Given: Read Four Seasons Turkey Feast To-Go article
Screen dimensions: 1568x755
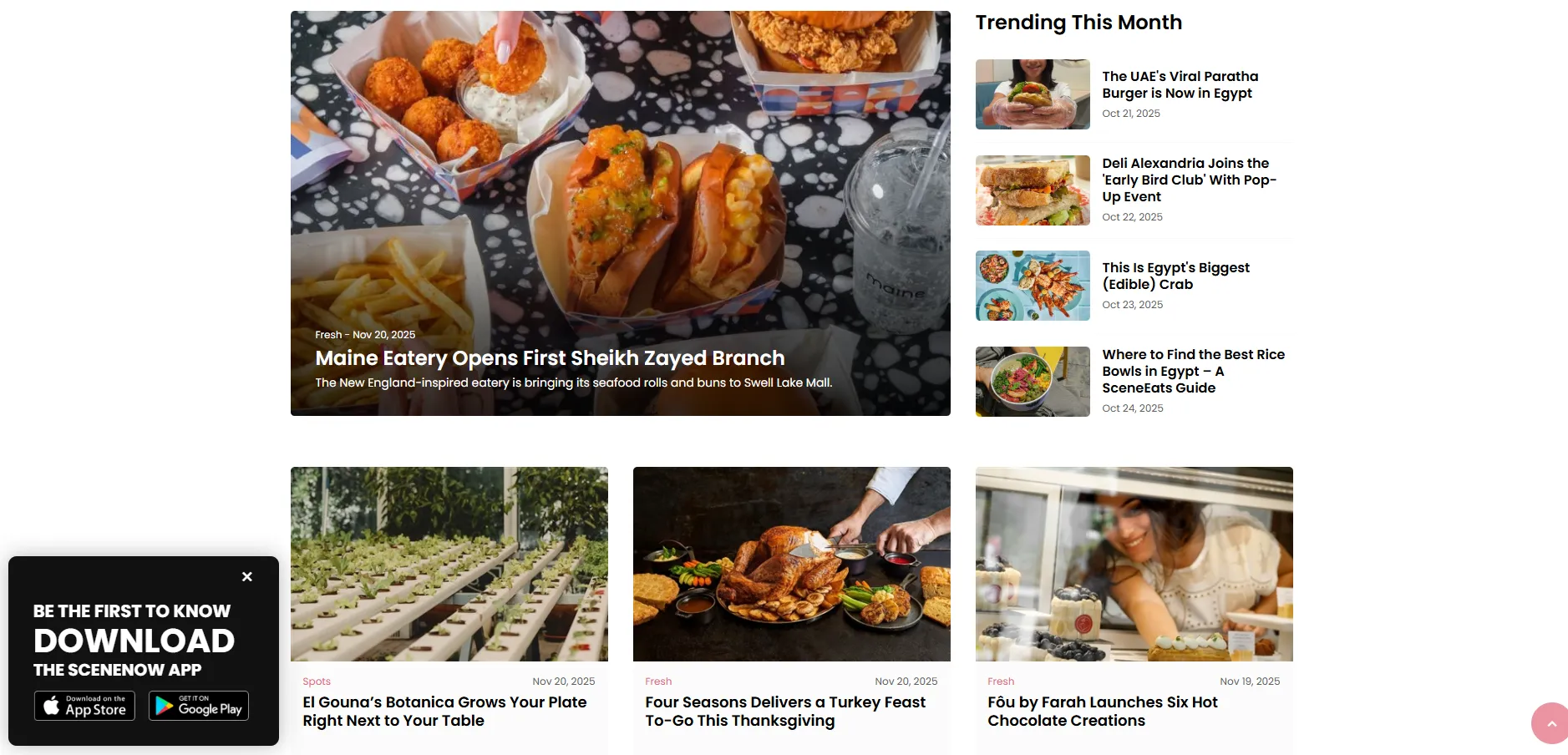Looking at the screenshot, I should point(785,712).
